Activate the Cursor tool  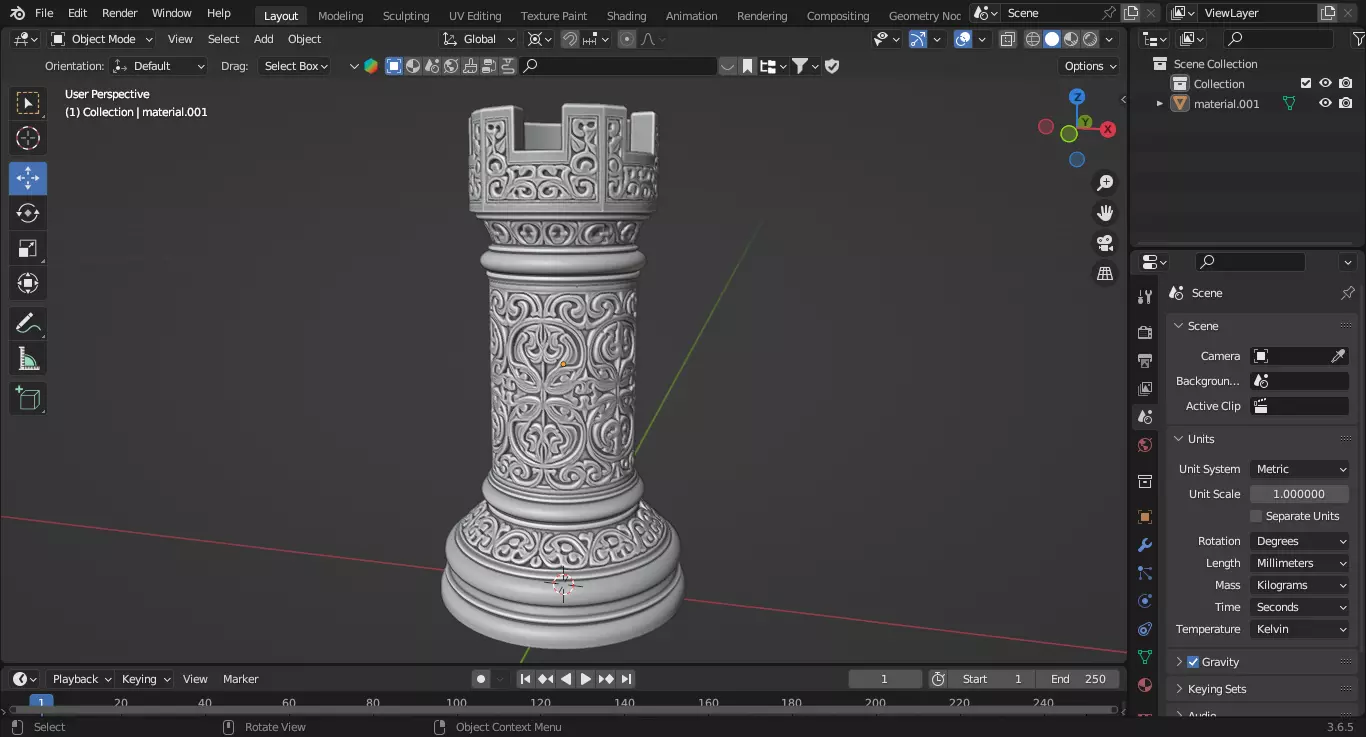[28, 138]
